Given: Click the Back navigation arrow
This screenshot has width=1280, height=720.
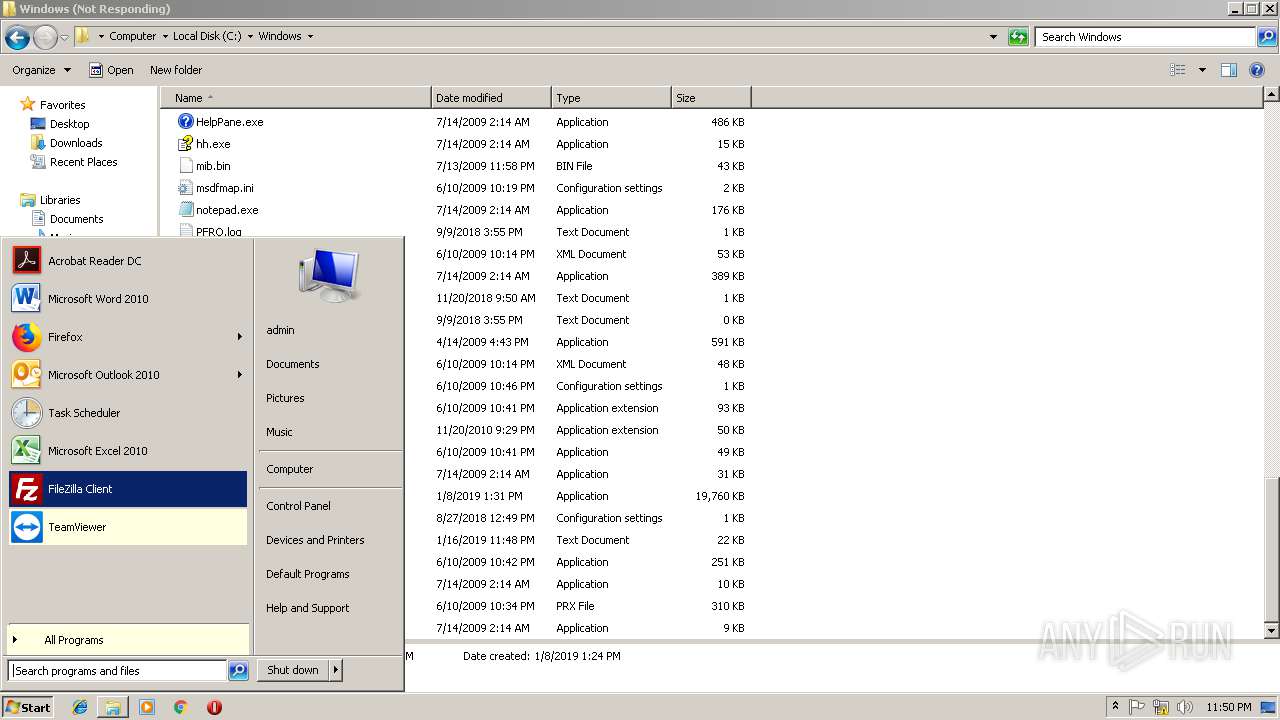Looking at the screenshot, I should (x=17, y=37).
